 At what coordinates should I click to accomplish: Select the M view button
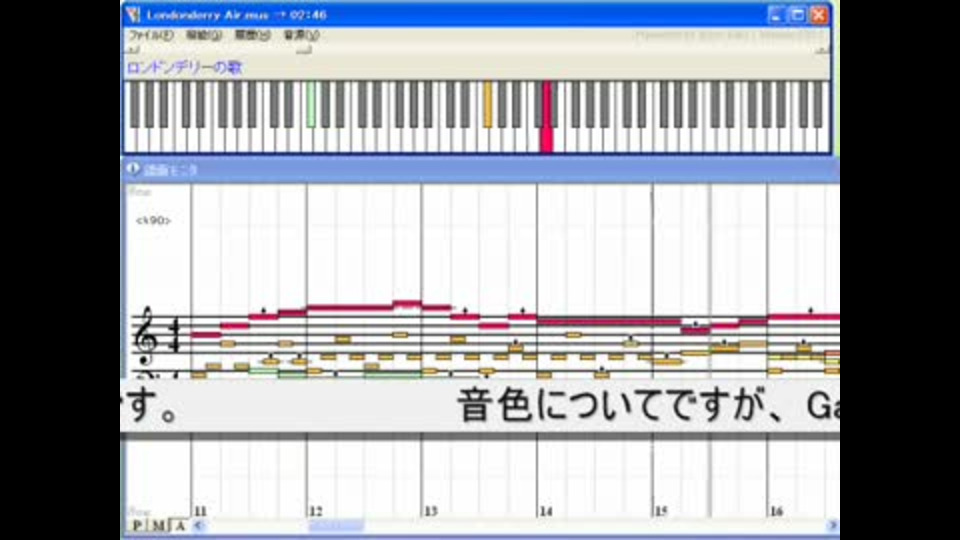click(x=158, y=525)
